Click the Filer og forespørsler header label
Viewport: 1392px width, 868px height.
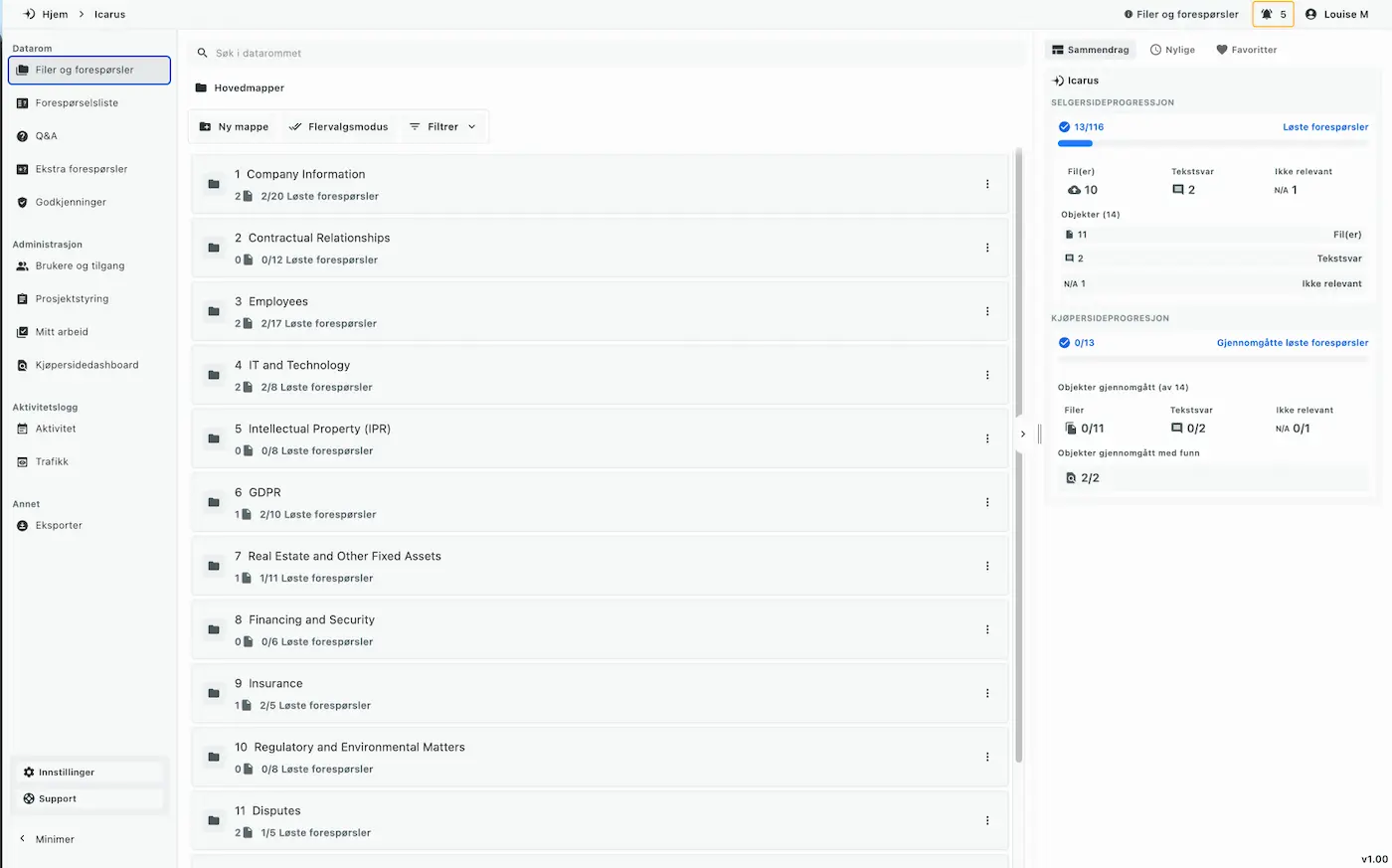point(1187,14)
